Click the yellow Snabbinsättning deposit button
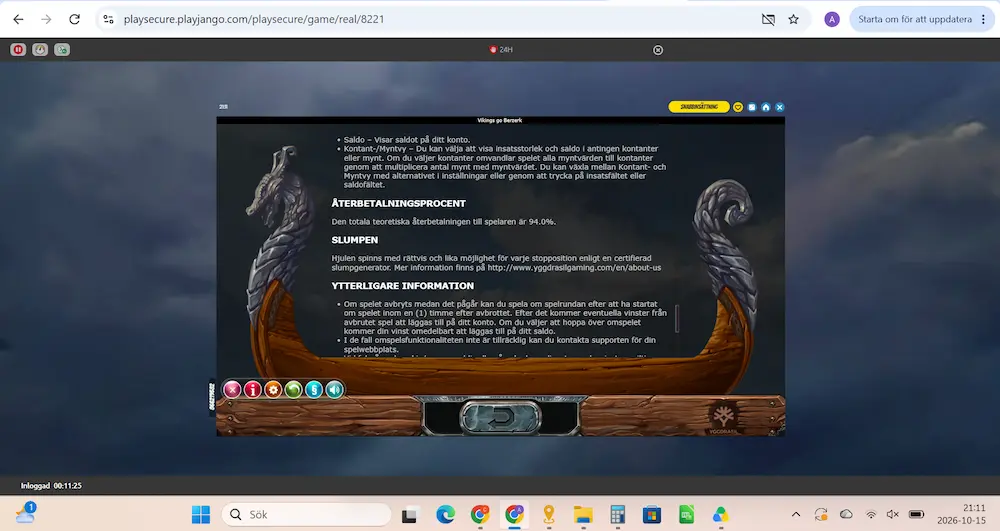Viewport: 1000px width, 531px height. coord(699,107)
